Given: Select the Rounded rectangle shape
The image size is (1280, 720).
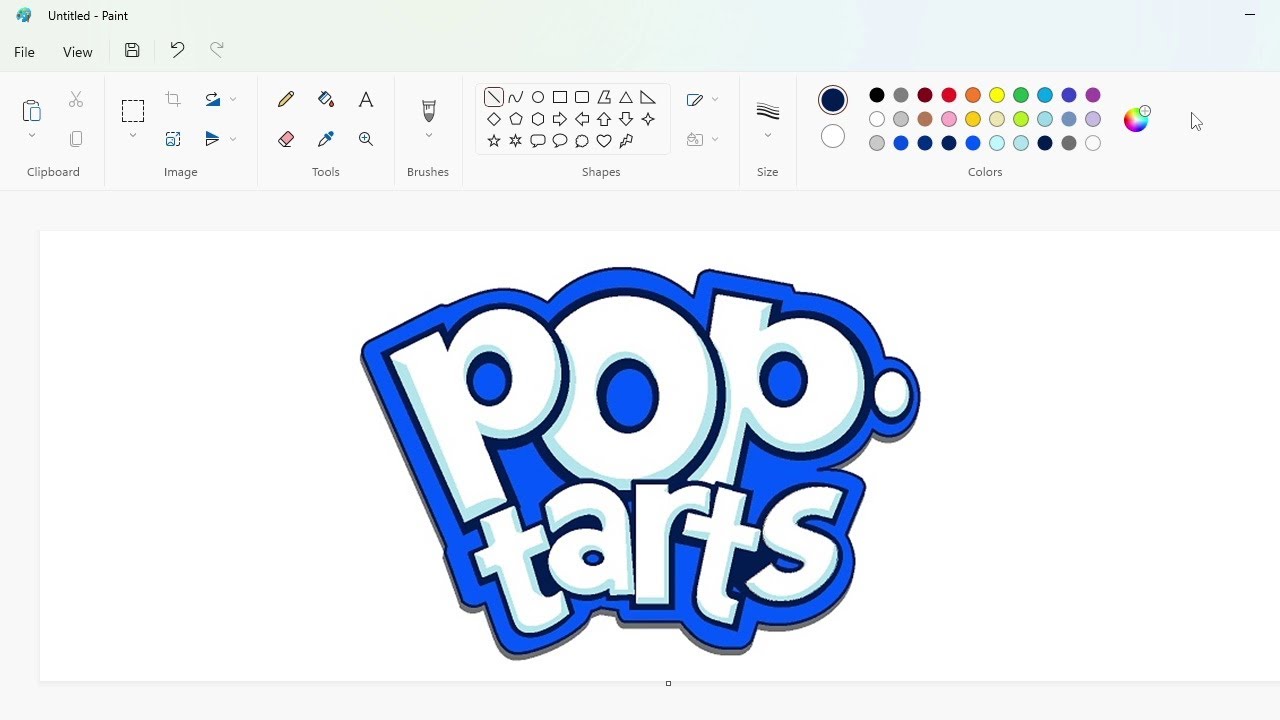Looking at the screenshot, I should [x=582, y=97].
